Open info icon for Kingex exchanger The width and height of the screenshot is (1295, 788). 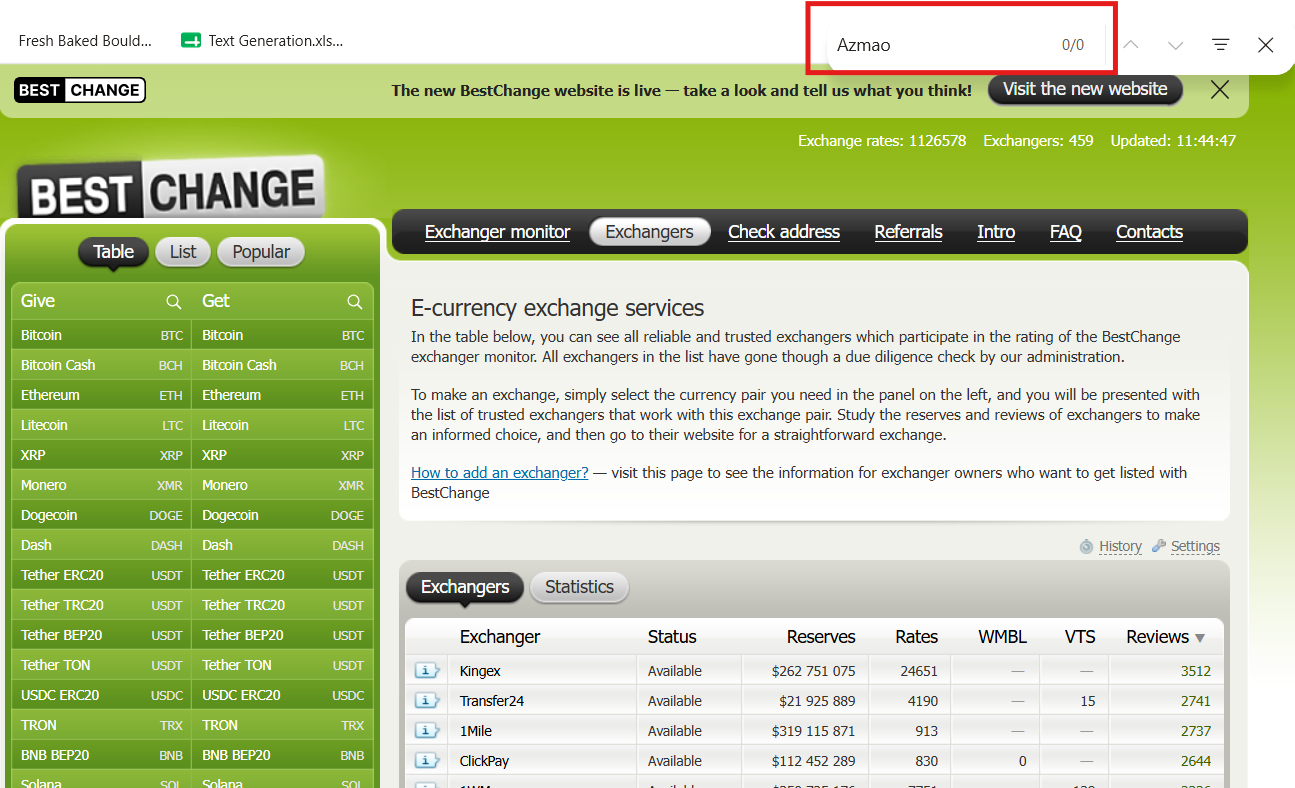(x=427, y=671)
